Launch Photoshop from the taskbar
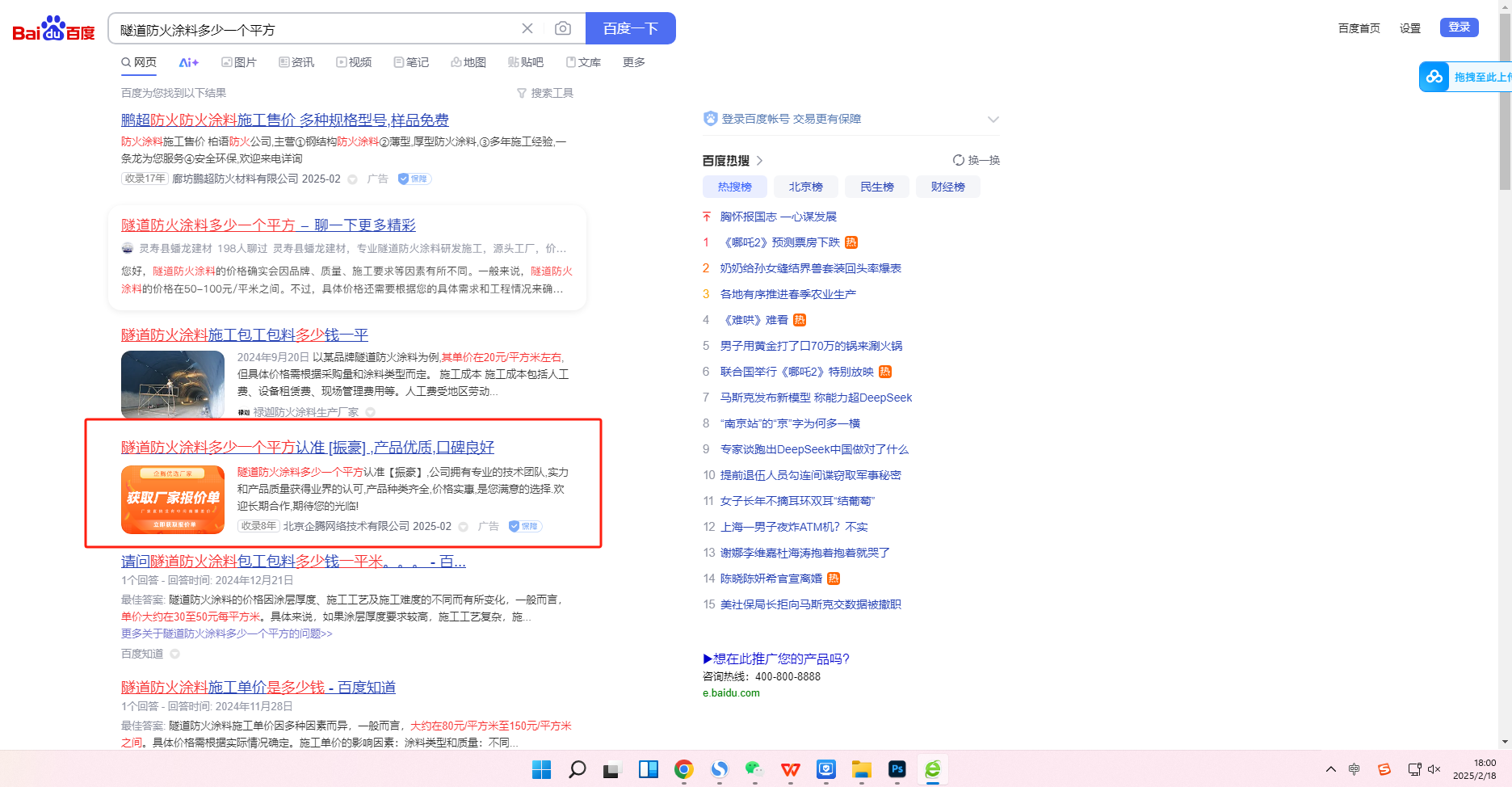 coord(897,769)
